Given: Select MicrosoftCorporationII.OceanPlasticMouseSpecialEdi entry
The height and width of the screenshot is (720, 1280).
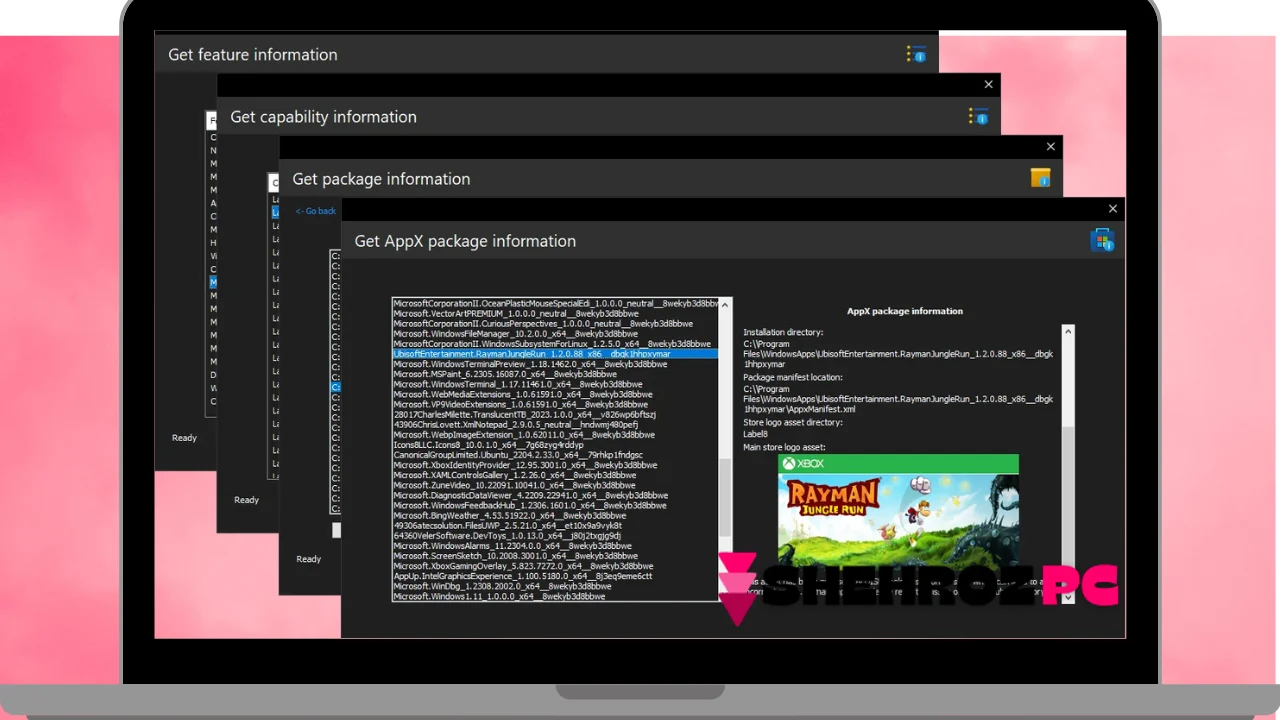Looking at the screenshot, I should pos(555,303).
